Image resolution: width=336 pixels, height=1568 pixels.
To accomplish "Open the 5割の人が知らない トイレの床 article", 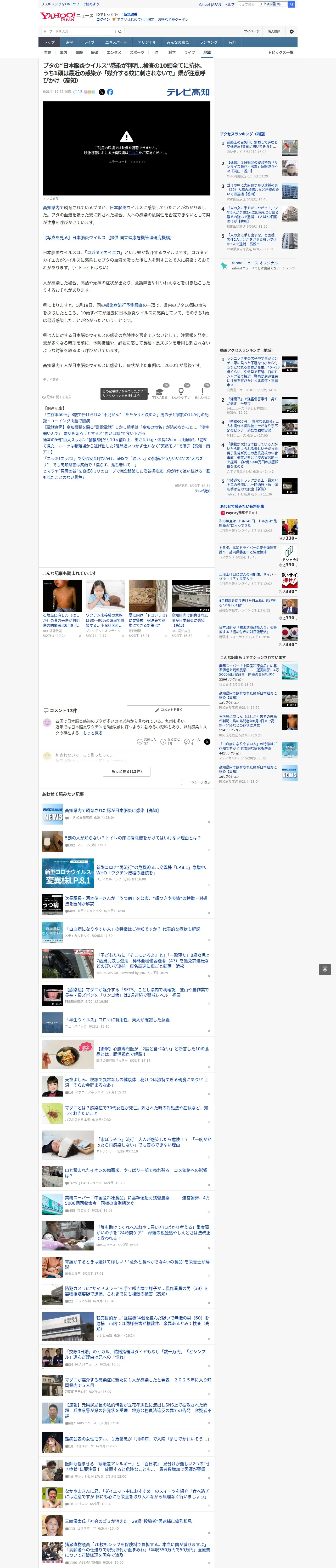I will (133, 838).
